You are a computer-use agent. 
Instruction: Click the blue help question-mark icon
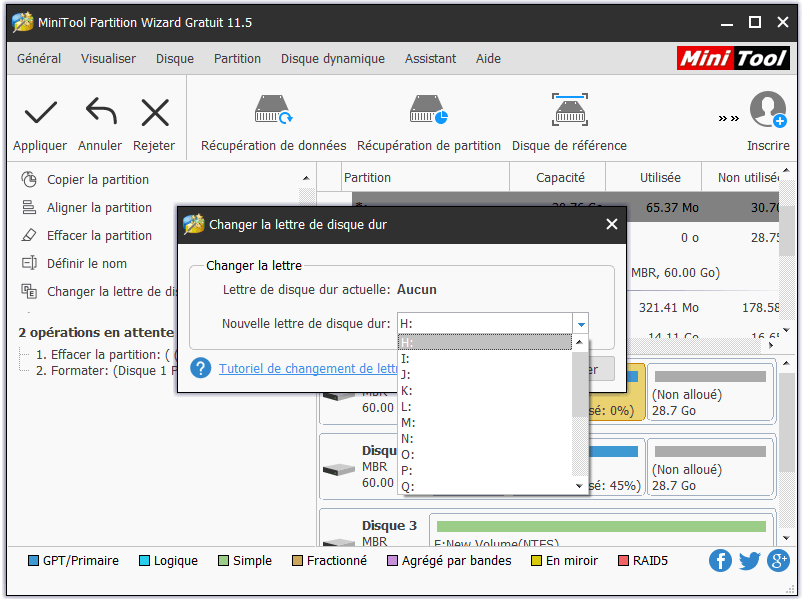[x=200, y=368]
